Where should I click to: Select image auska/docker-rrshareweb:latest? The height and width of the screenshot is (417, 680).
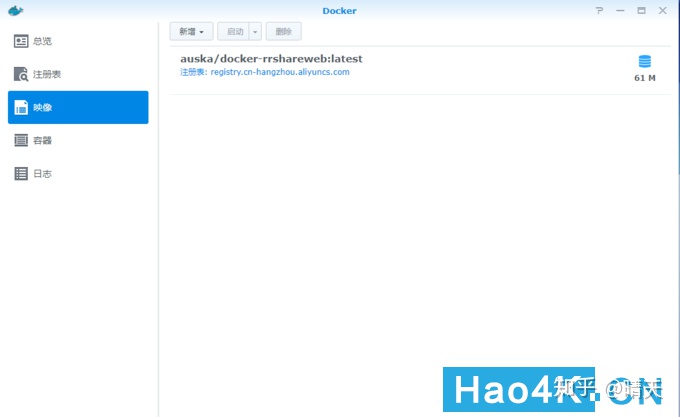pos(420,70)
